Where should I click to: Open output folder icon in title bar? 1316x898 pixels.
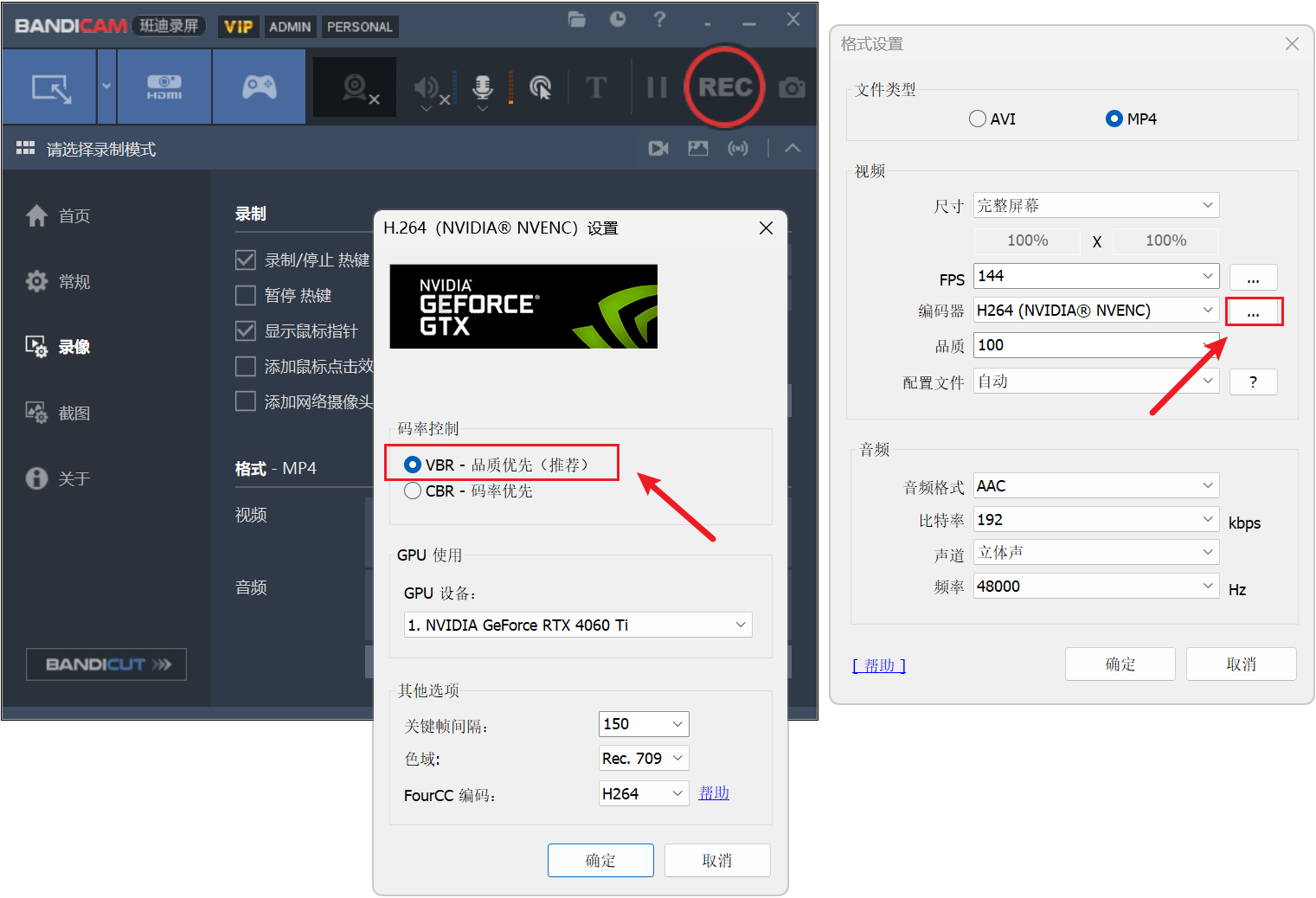coord(576,19)
